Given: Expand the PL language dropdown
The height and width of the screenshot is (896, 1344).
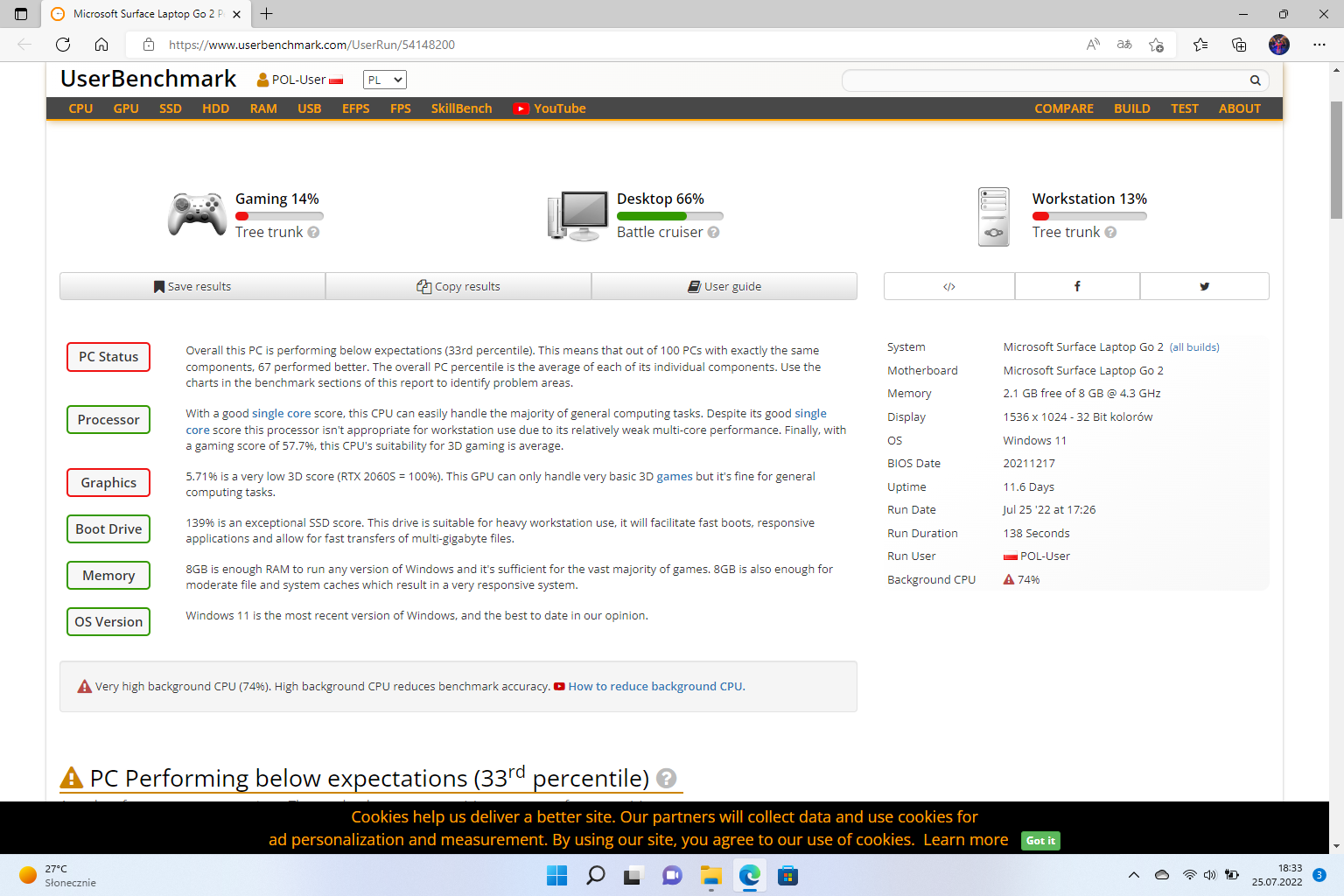Looking at the screenshot, I should (385, 80).
